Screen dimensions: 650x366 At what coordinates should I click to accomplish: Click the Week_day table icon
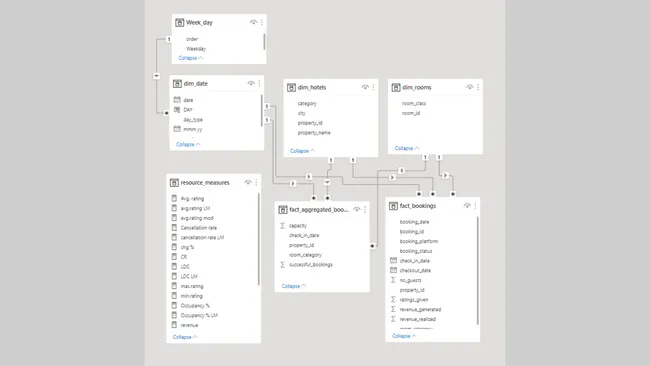[x=179, y=22]
